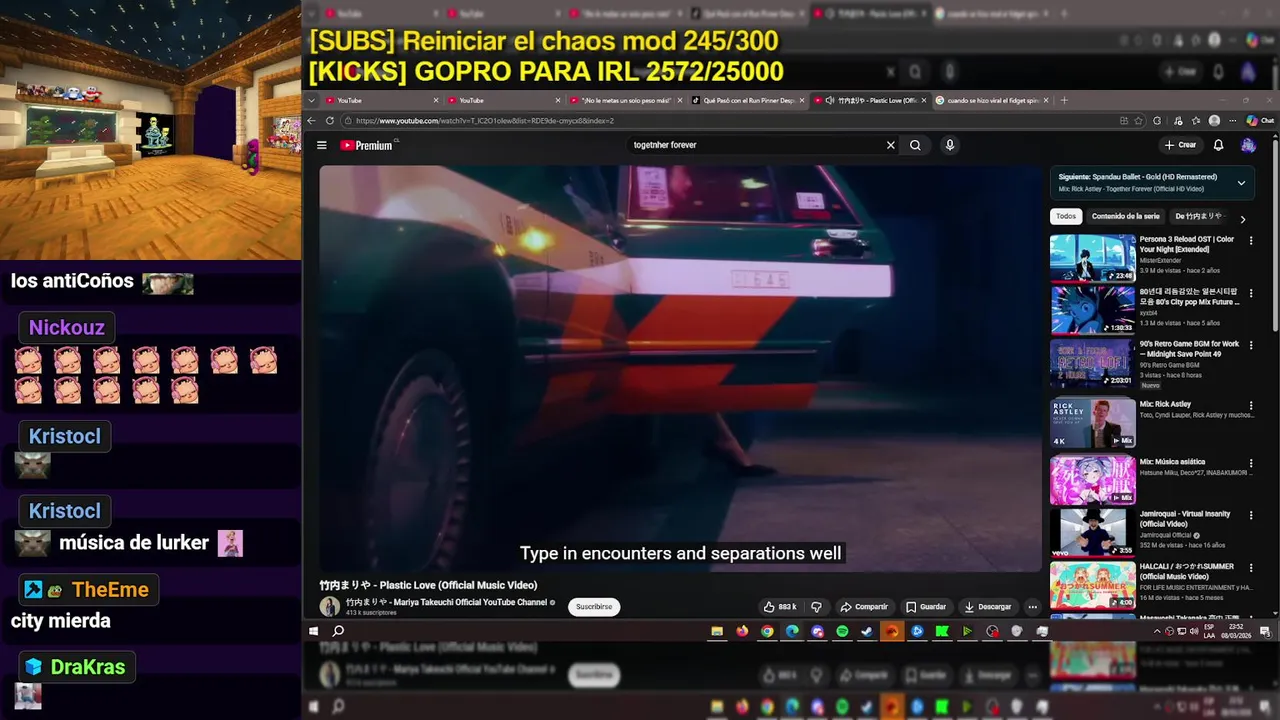Expand the Siguiente playlist panel chevron

coord(1241,183)
